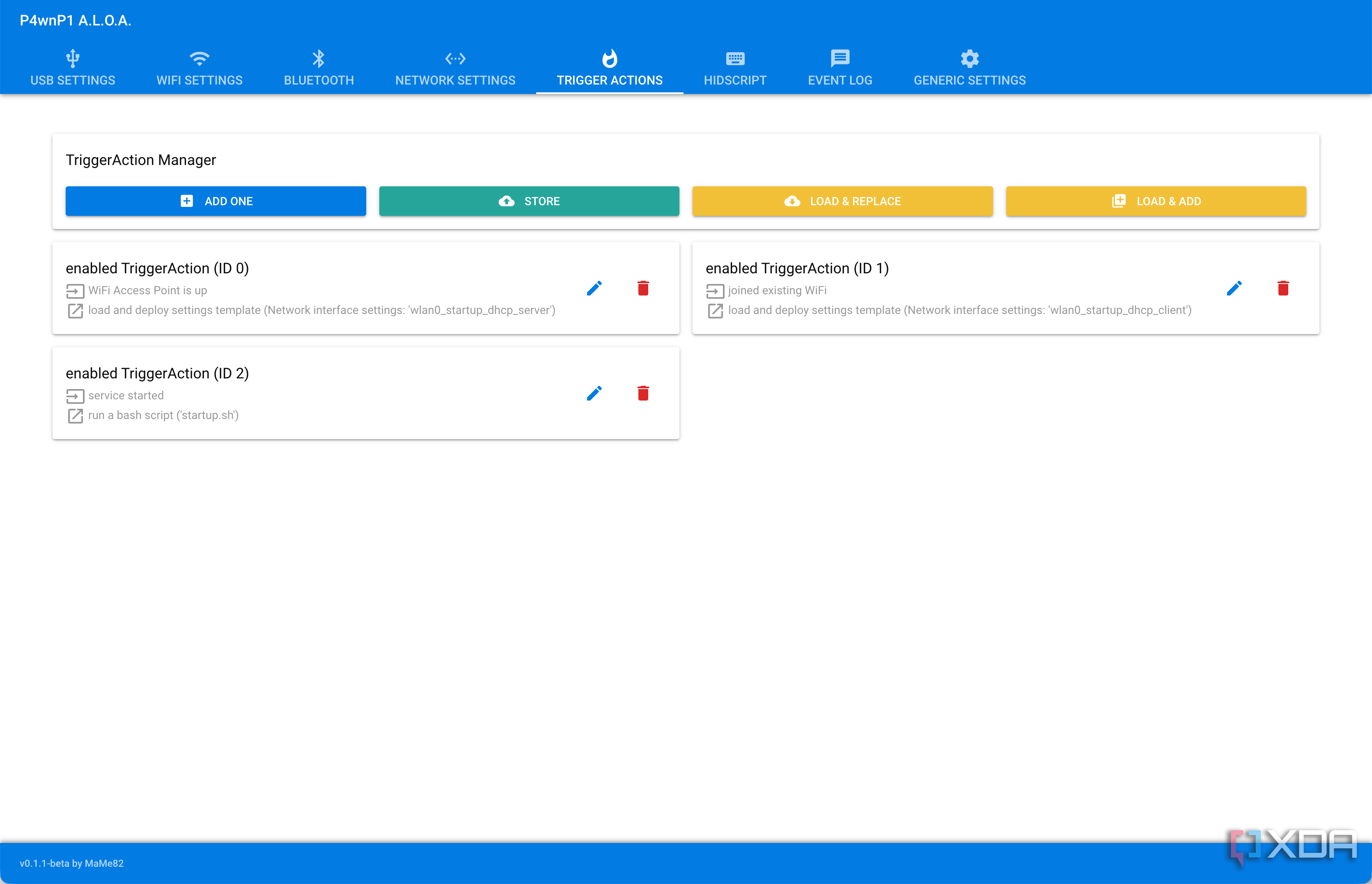The width and height of the screenshot is (1372, 884).
Task: Click the 'run a bash script' action text
Action: point(163,415)
